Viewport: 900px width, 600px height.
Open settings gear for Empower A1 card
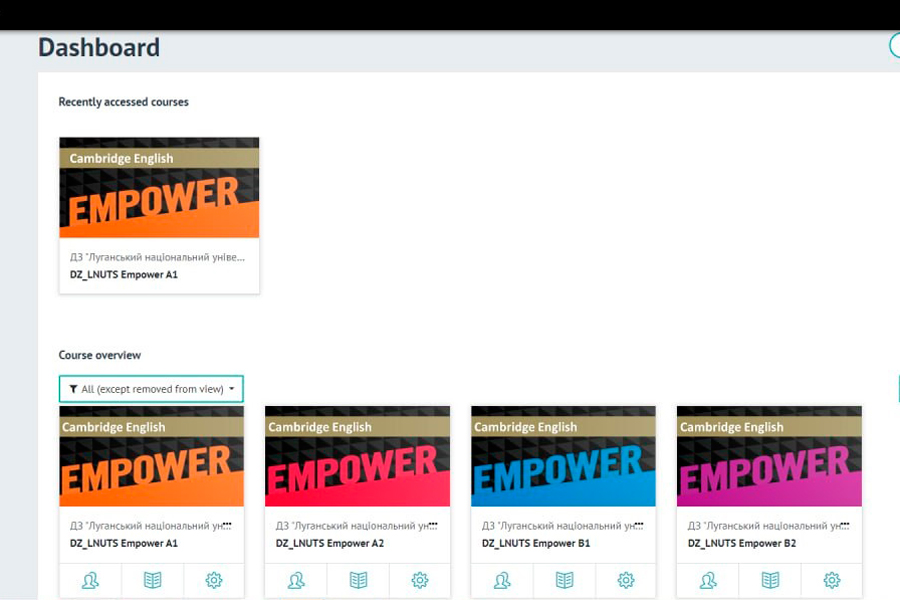(214, 580)
